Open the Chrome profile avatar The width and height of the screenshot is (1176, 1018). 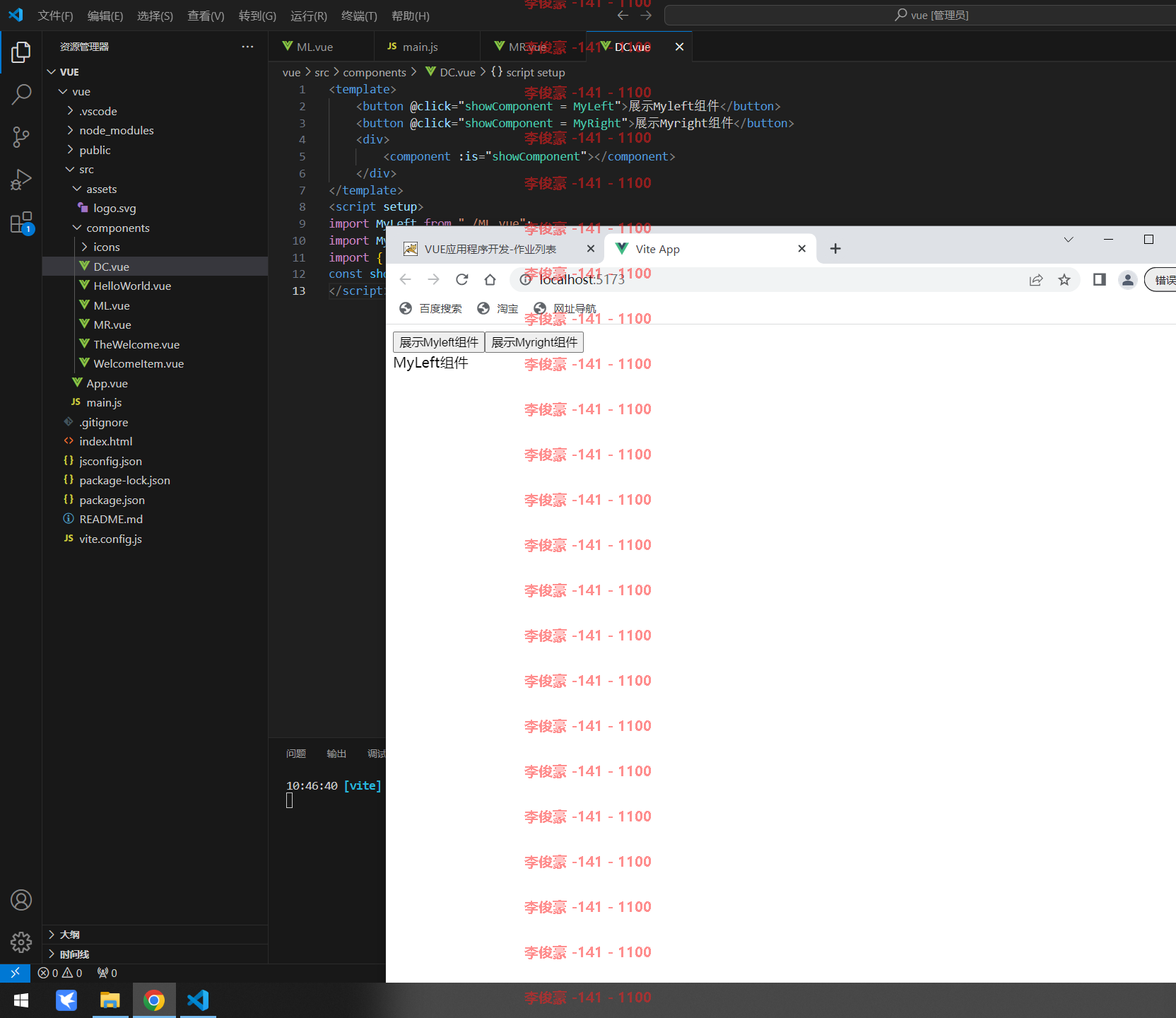tap(1128, 280)
